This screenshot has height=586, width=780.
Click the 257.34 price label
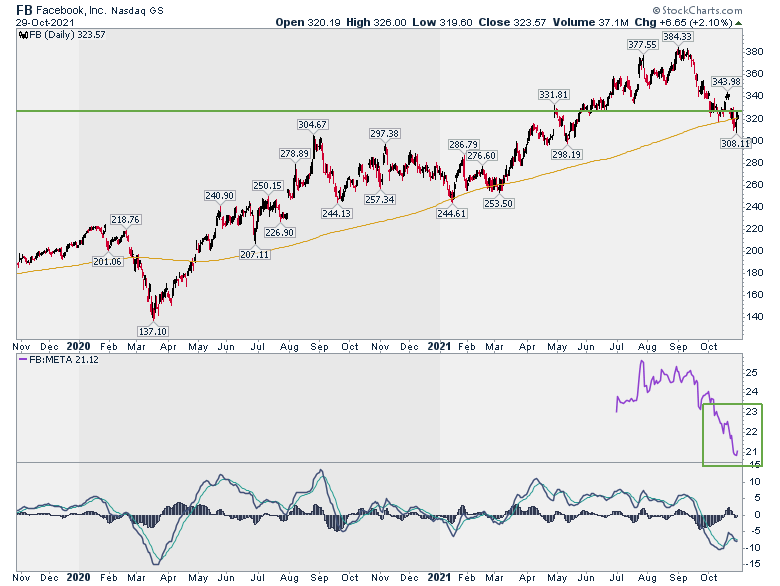(380, 199)
